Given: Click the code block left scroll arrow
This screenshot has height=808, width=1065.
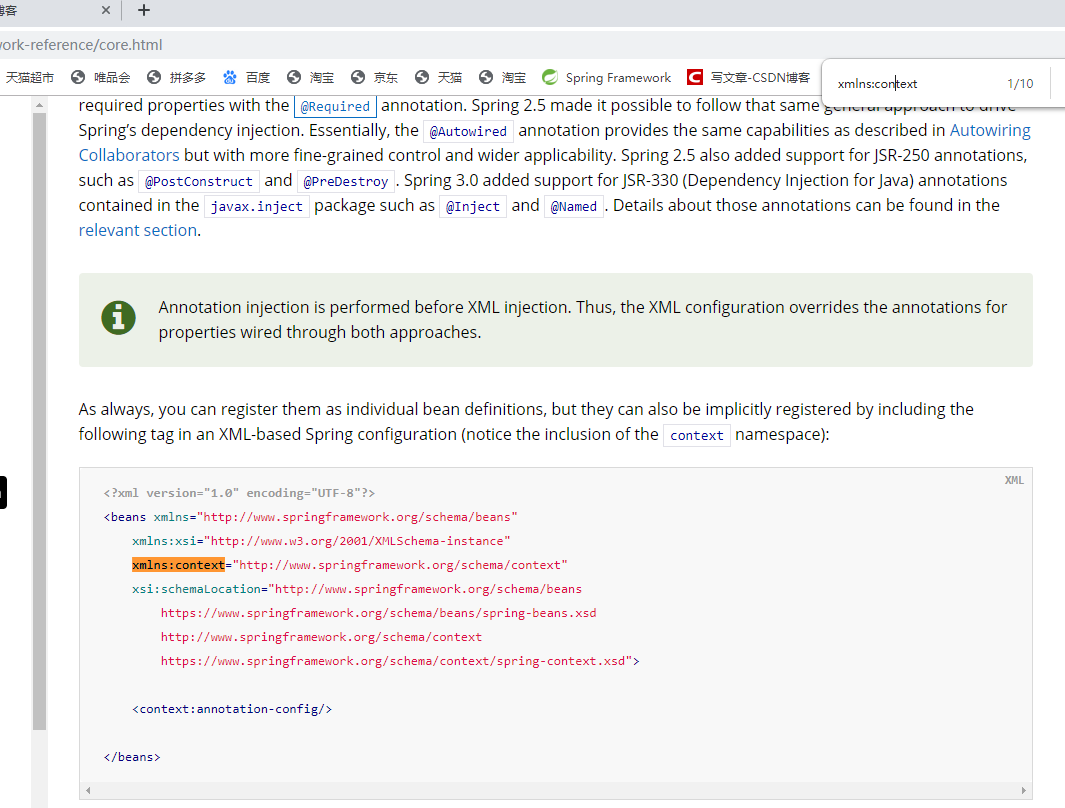Looking at the screenshot, I should click(88, 790).
